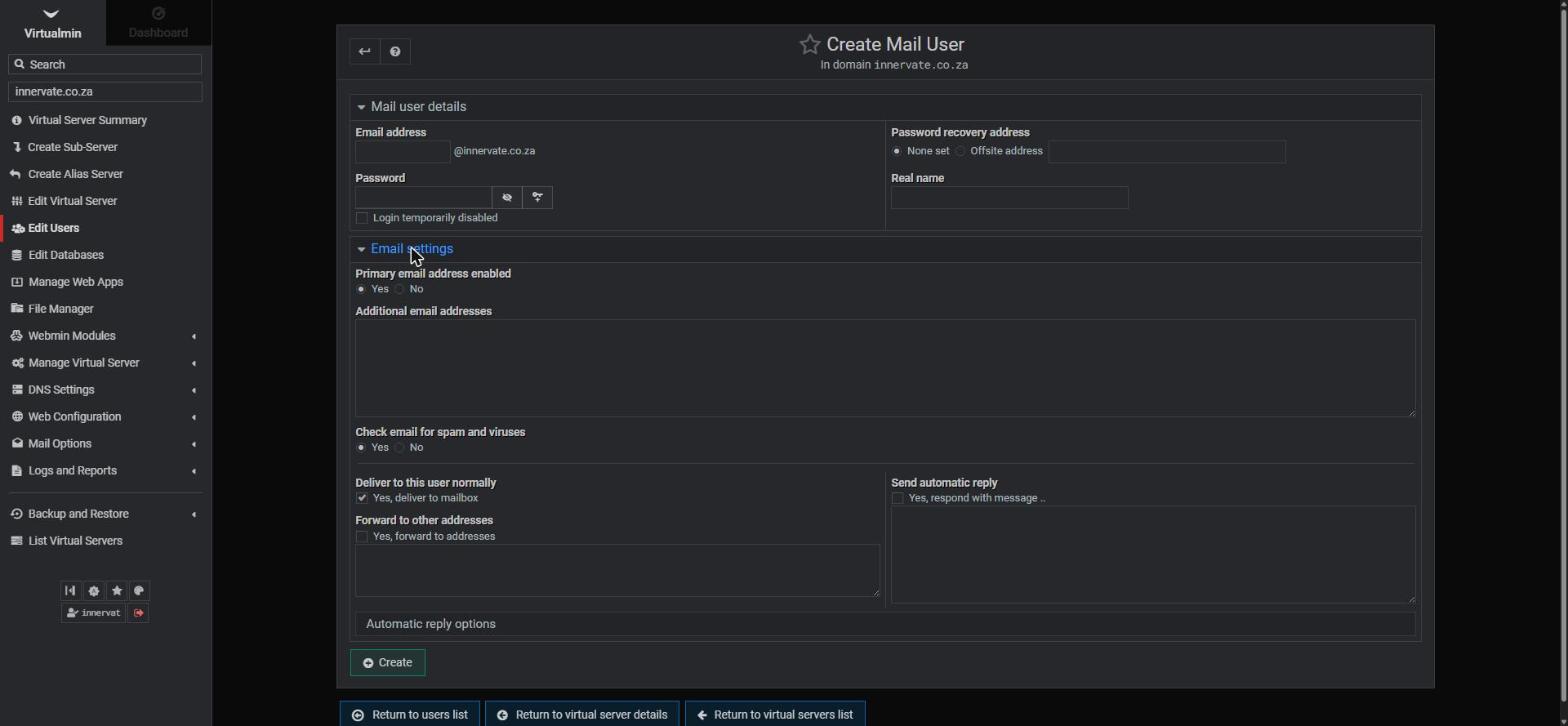Click the Edit Virtual Server sliders icon

coord(17,201)
